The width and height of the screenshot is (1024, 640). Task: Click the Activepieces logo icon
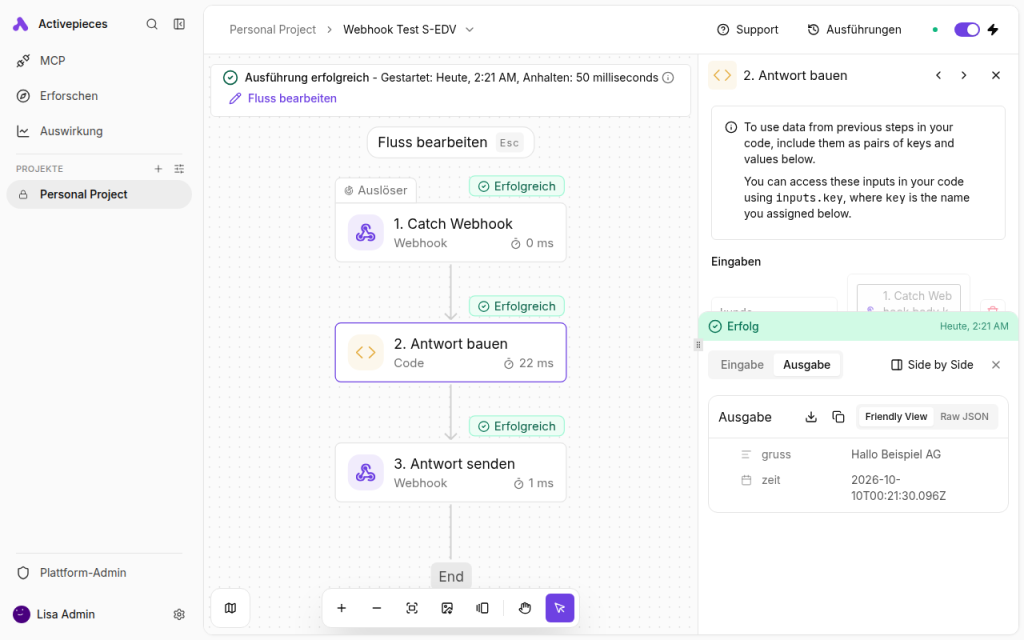[20, 24]
